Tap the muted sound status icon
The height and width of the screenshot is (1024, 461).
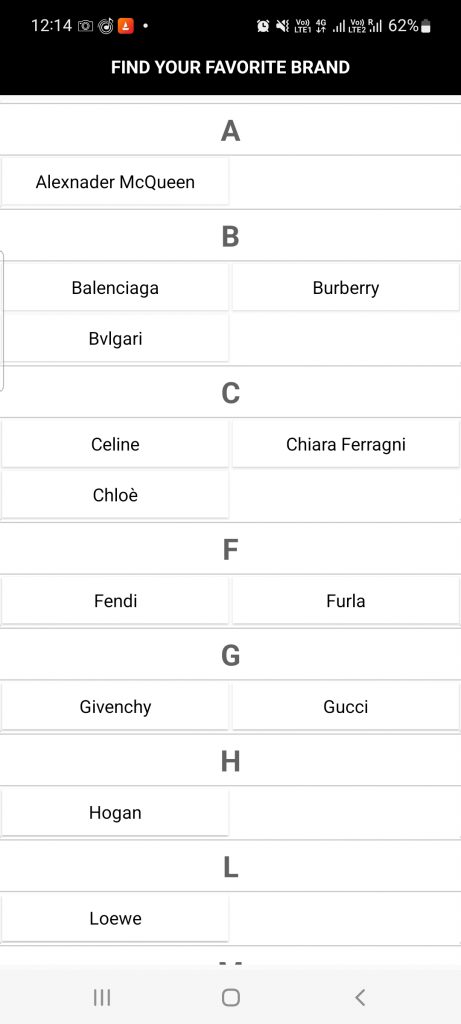[282, 26]
